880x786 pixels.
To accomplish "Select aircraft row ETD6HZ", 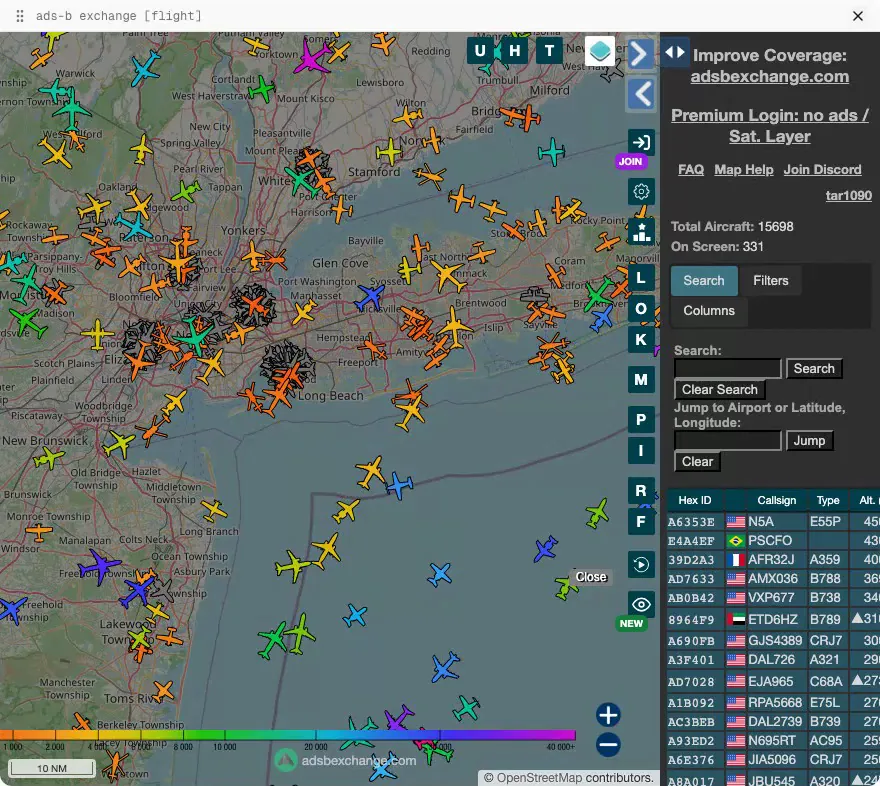I will tap(773, 619).
